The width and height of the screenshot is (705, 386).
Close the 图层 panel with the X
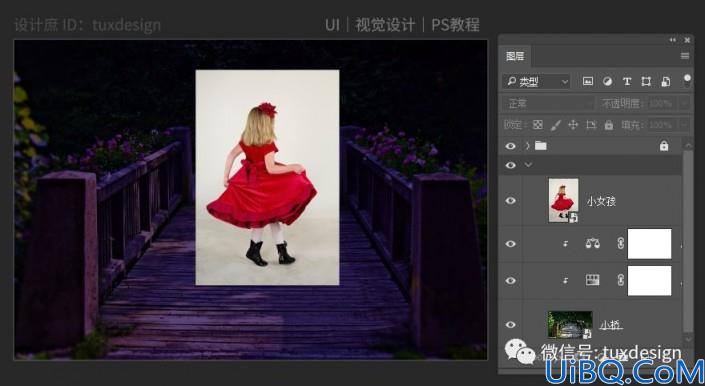(687, 40)
